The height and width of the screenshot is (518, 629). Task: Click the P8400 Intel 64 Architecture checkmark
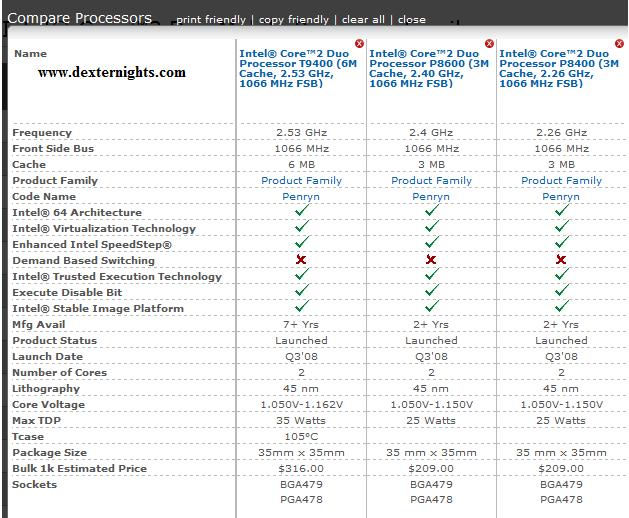click(562, 210)
